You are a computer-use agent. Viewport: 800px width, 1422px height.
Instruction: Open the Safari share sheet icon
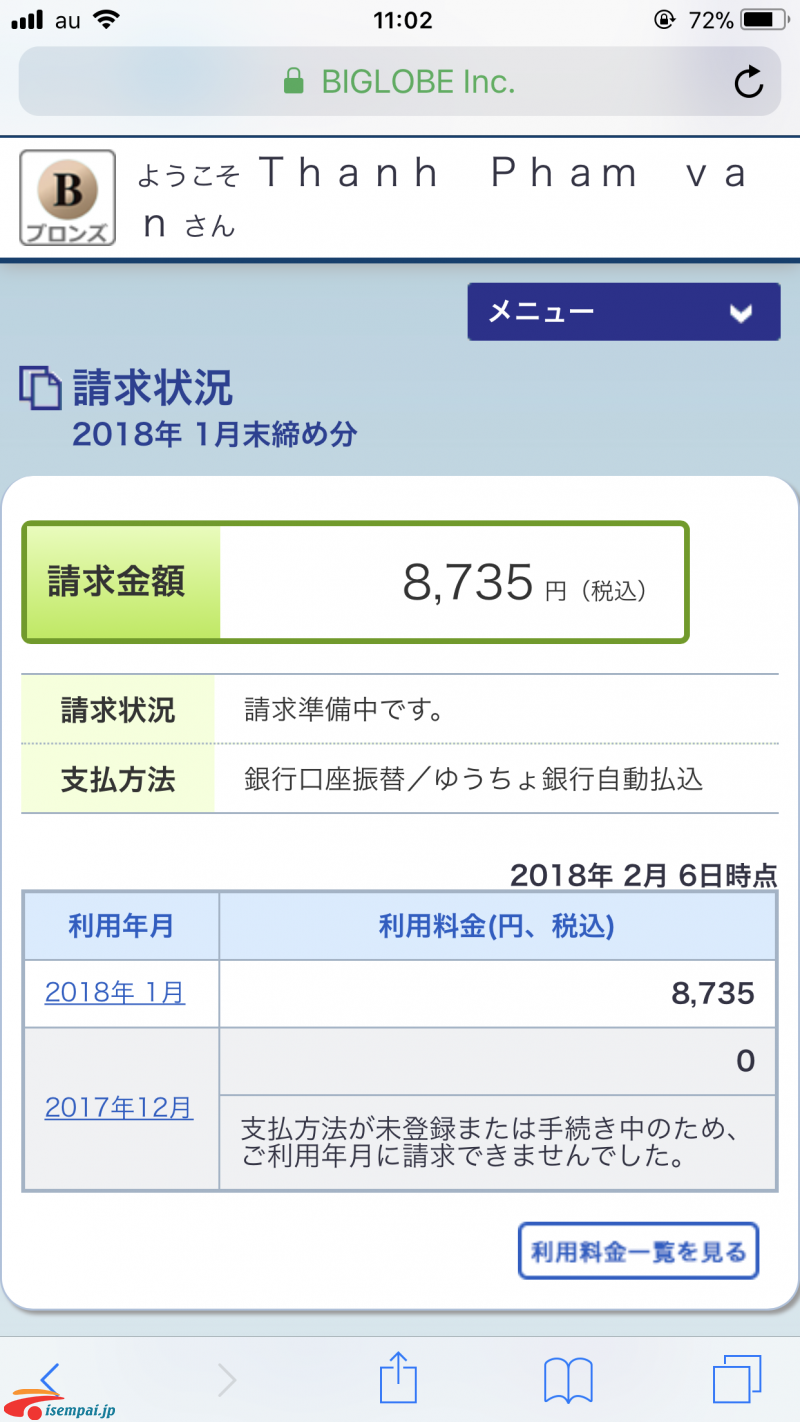click(x=398, y=1378)
